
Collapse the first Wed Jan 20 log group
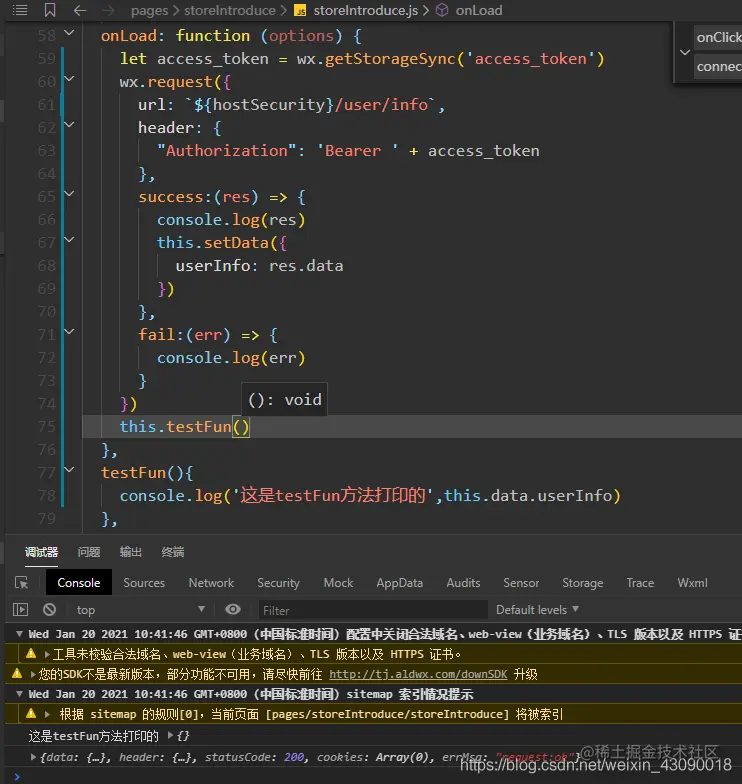point(19,634)
